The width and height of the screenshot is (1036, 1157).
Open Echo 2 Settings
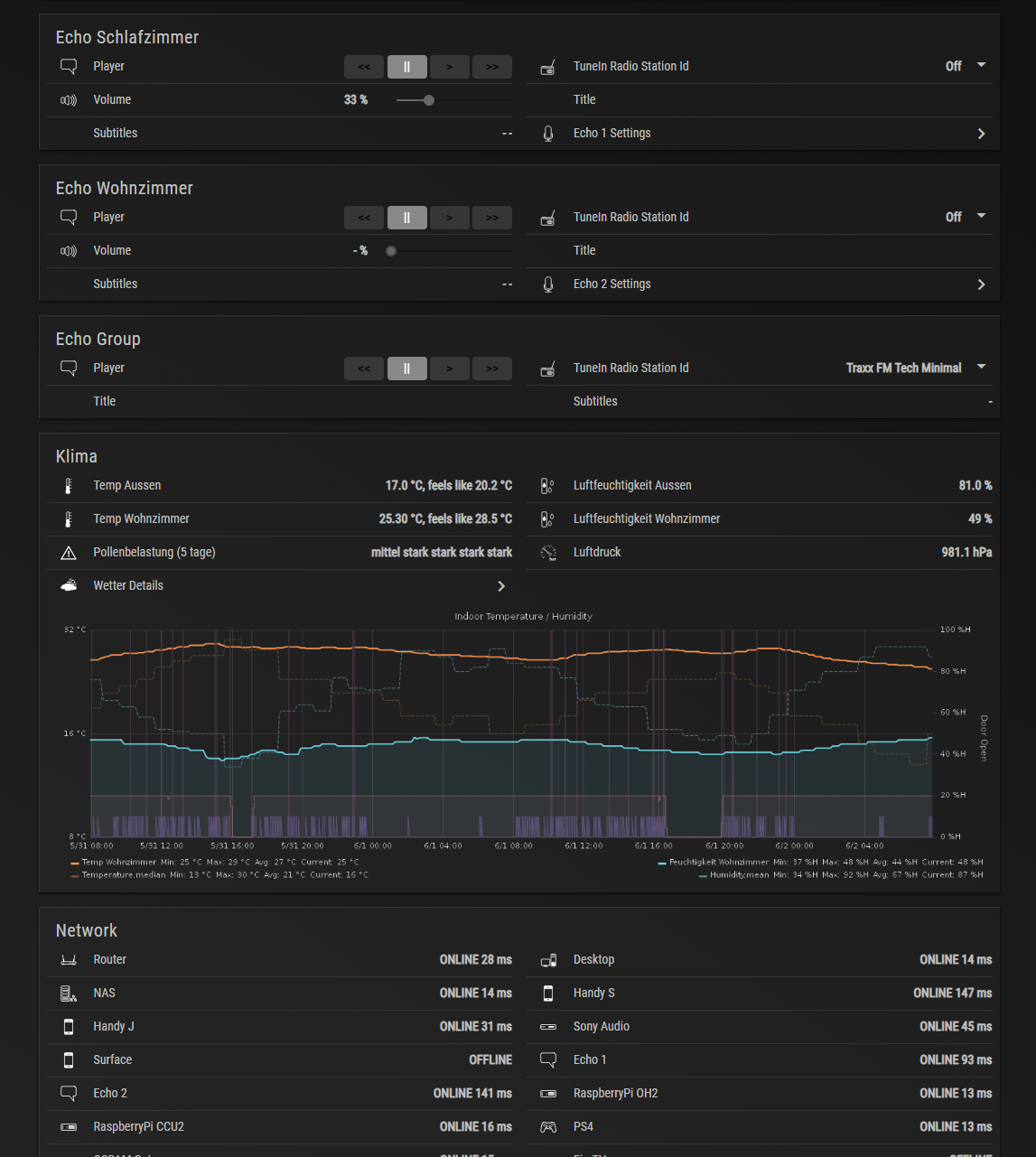(981, 285)
